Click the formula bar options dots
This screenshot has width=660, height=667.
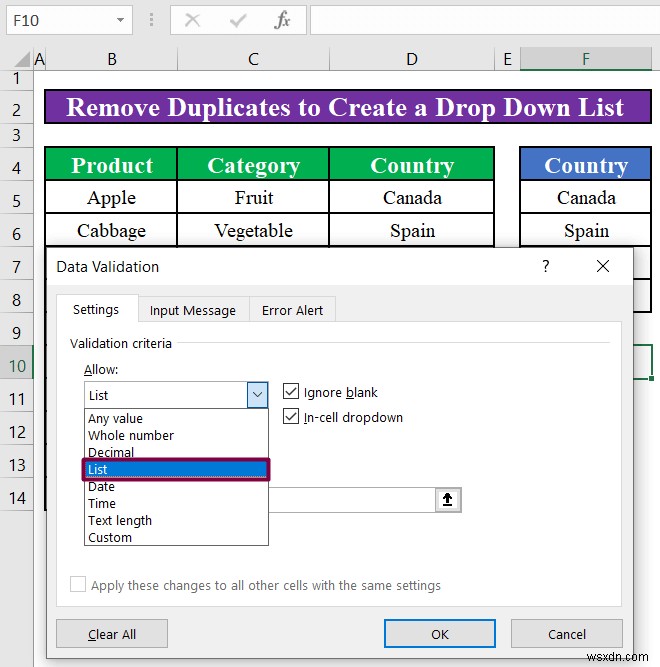[151, 20]
